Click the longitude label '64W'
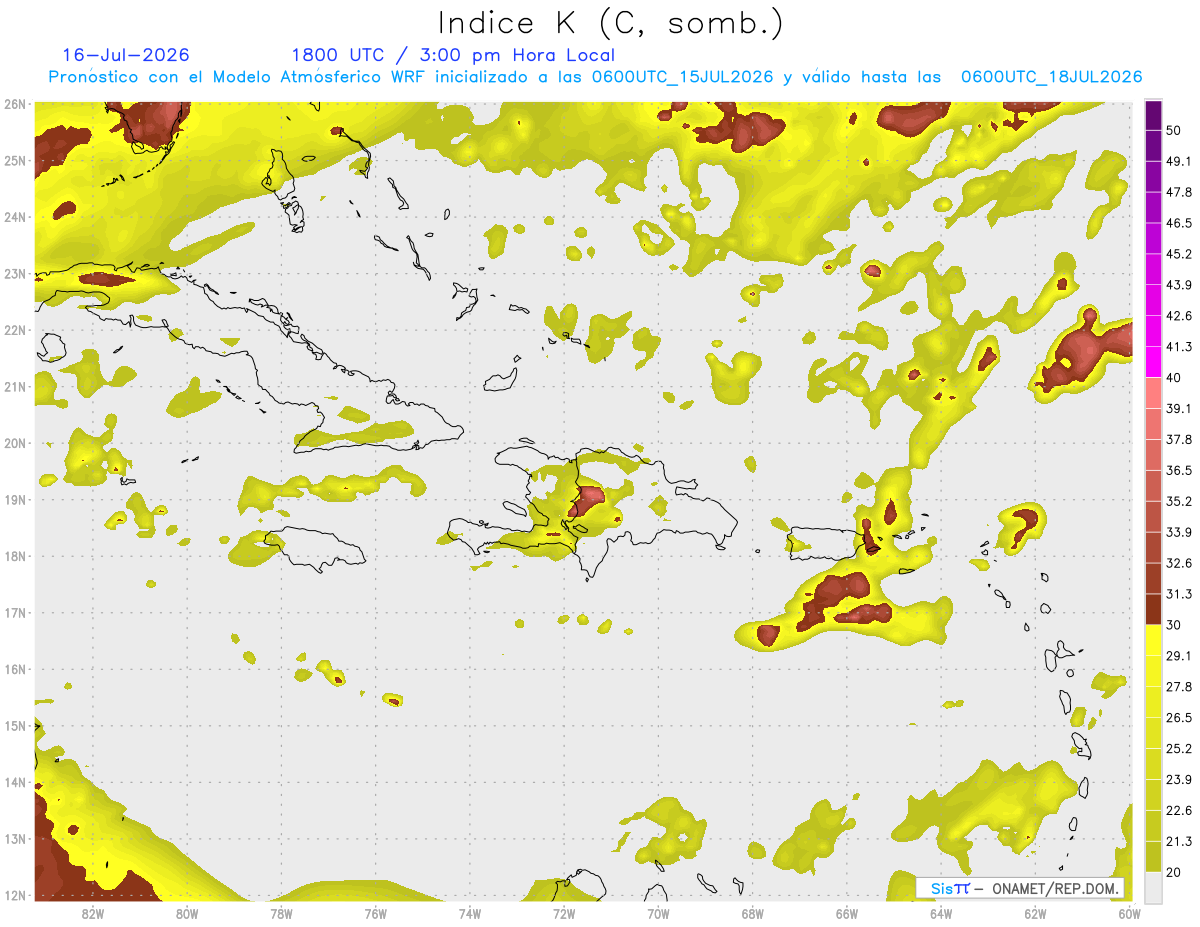1200x927 pixels. (x=941, y=913)
